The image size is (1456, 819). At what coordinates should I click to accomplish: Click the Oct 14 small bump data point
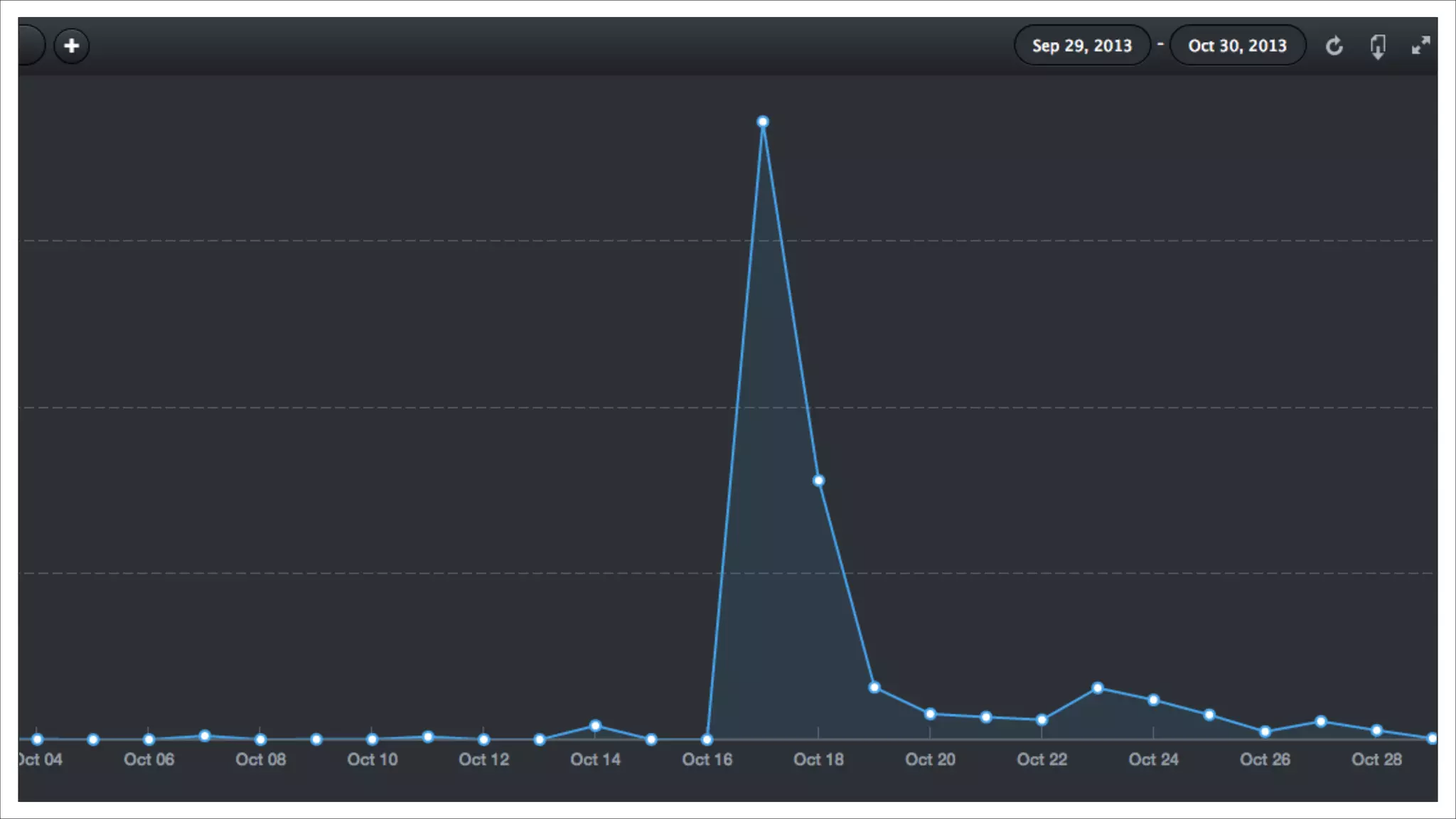(x=596, y=726)
